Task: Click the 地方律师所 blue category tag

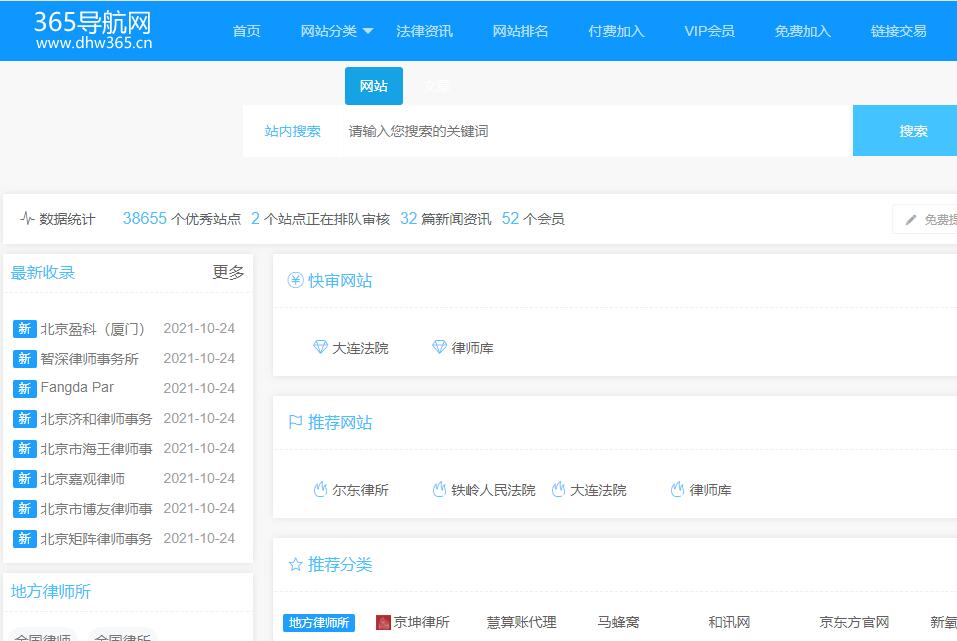Action: (x=319, y=623)
